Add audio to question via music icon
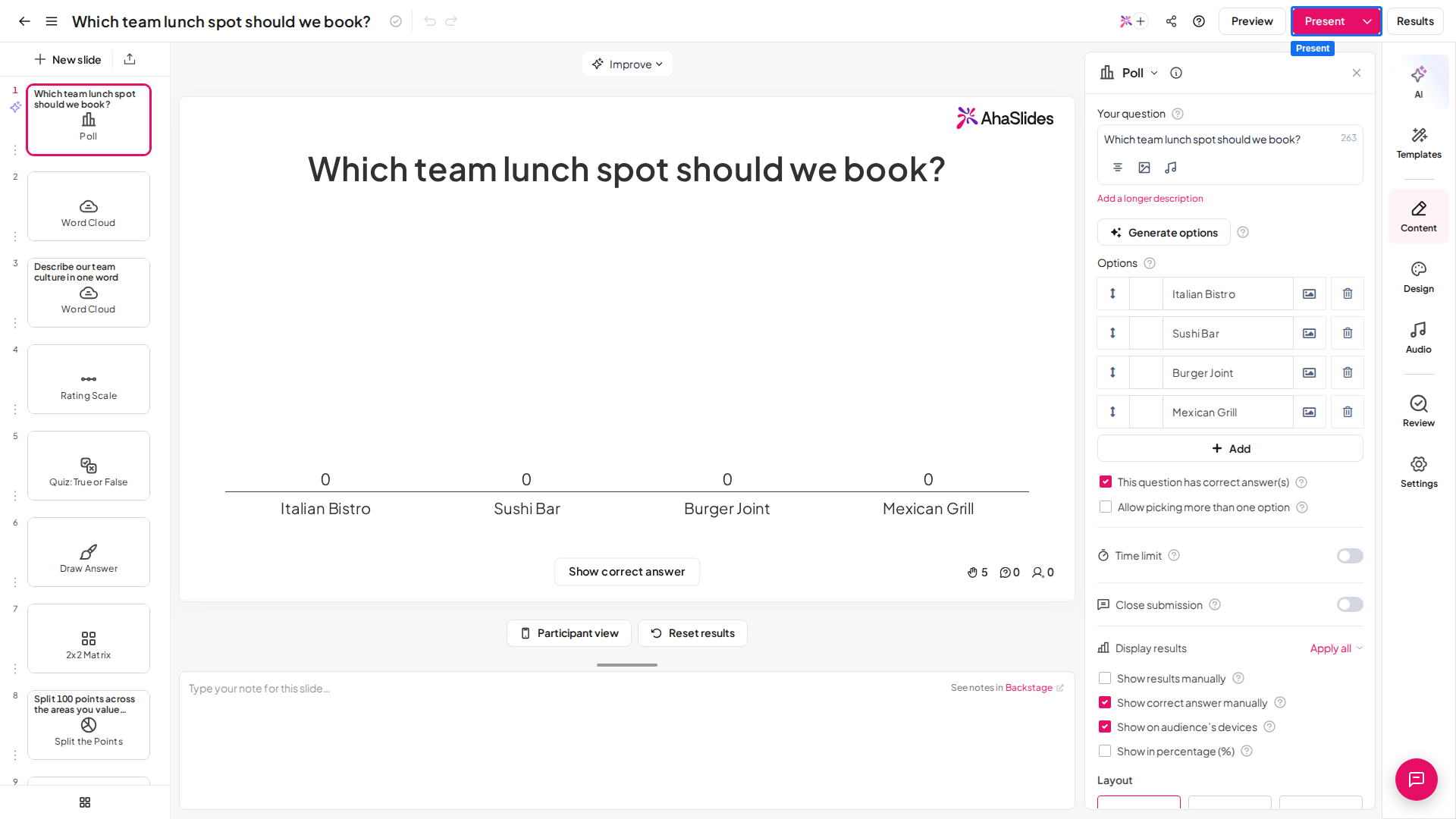The image size is (1456, 819). [x=1171, y=168]
